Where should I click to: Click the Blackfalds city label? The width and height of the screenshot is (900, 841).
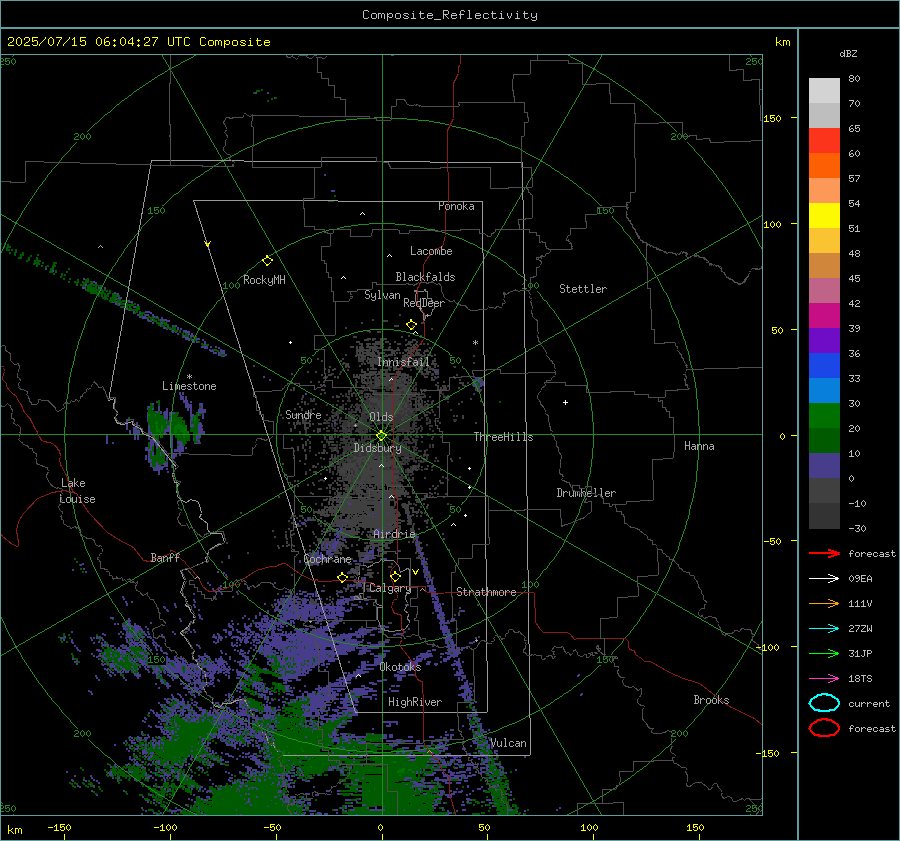[x=425, y=277]
